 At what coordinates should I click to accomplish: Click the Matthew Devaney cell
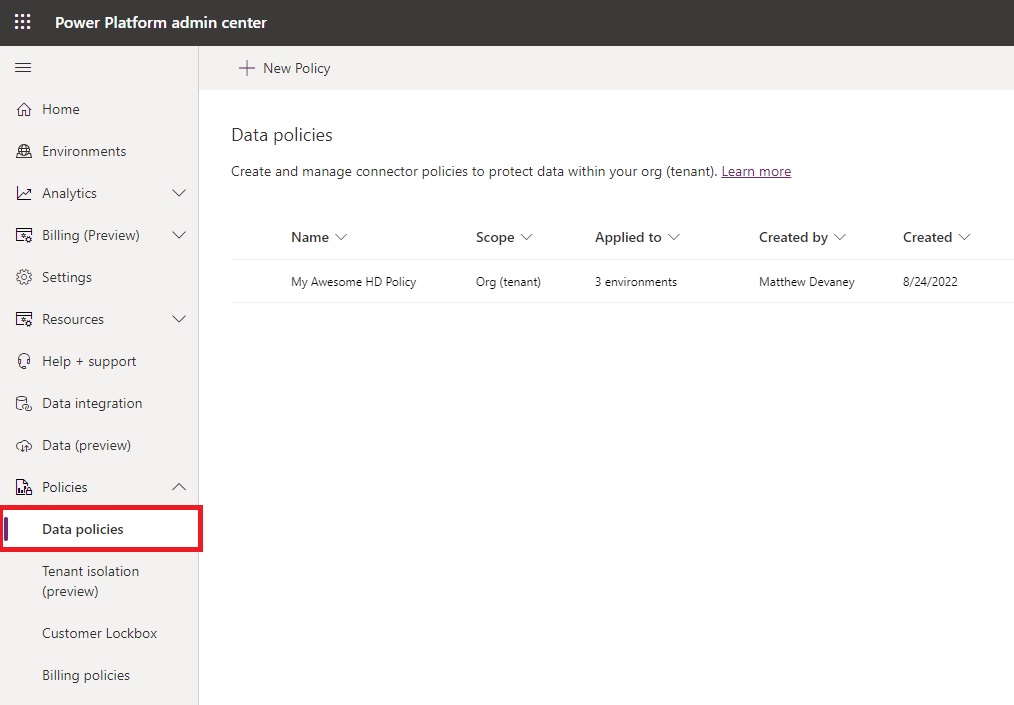(806, 282)
